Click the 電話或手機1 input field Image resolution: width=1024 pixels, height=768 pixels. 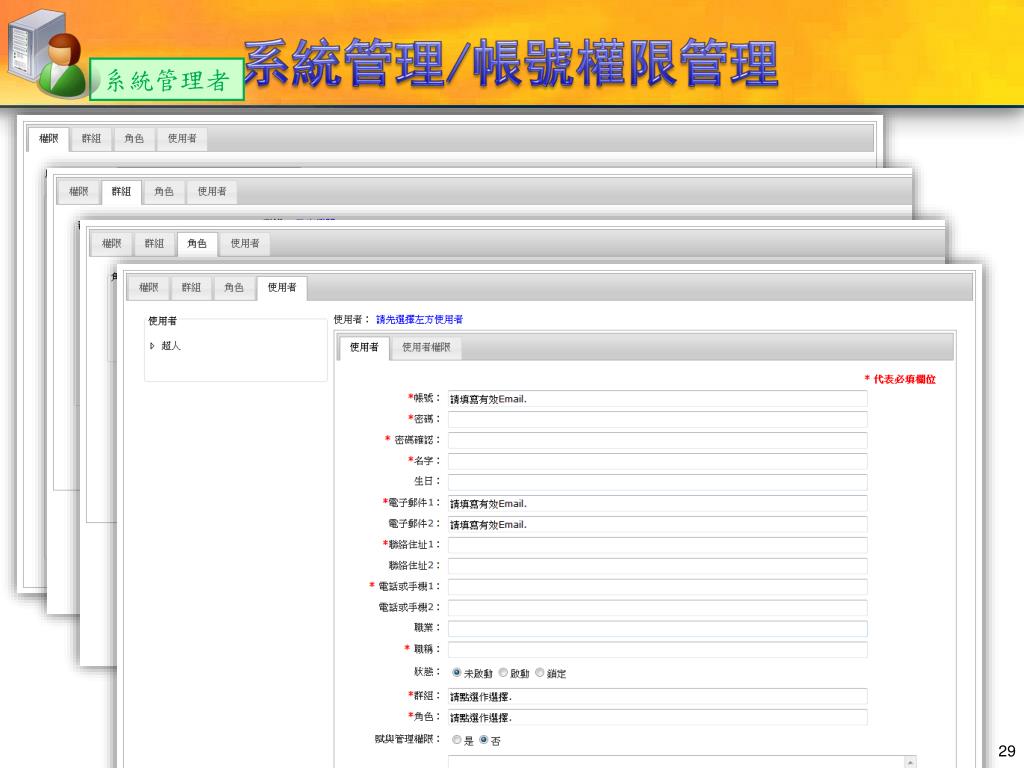pos(658,586)
